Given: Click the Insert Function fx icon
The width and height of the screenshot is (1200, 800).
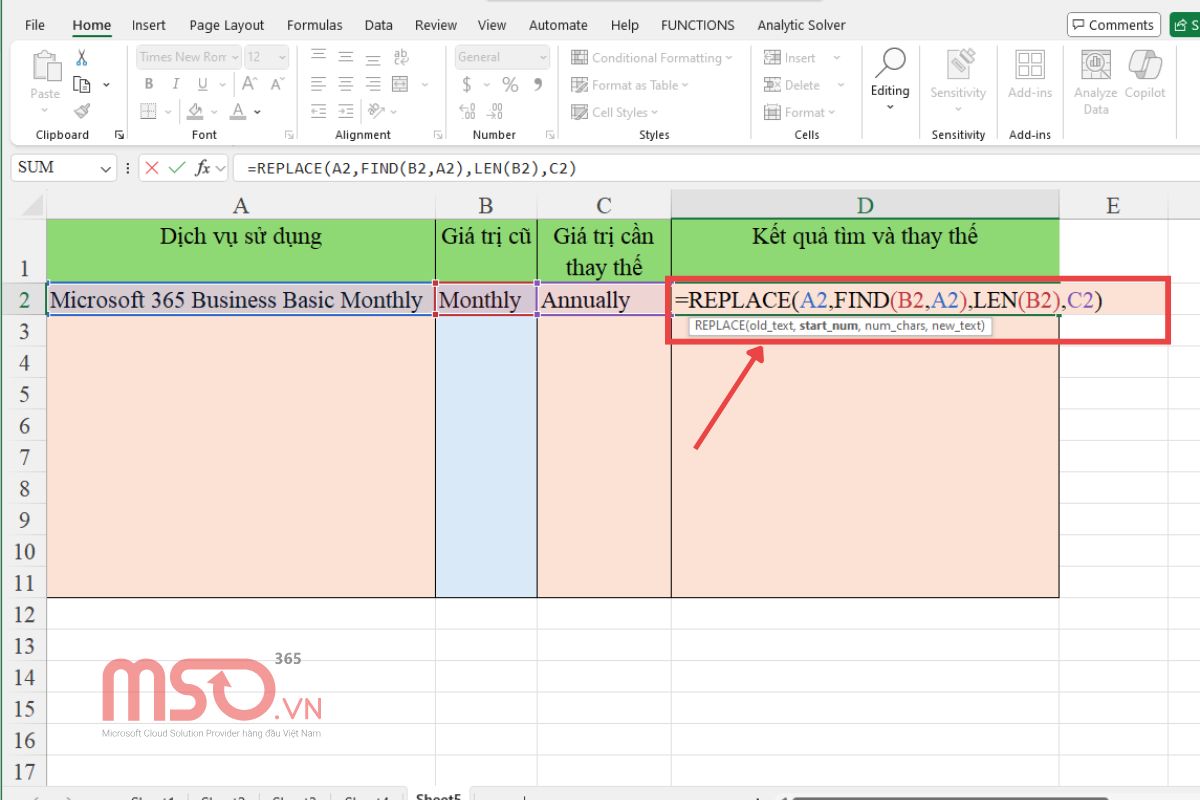Looking at the screenshot, I should click(x=203, y=168).
